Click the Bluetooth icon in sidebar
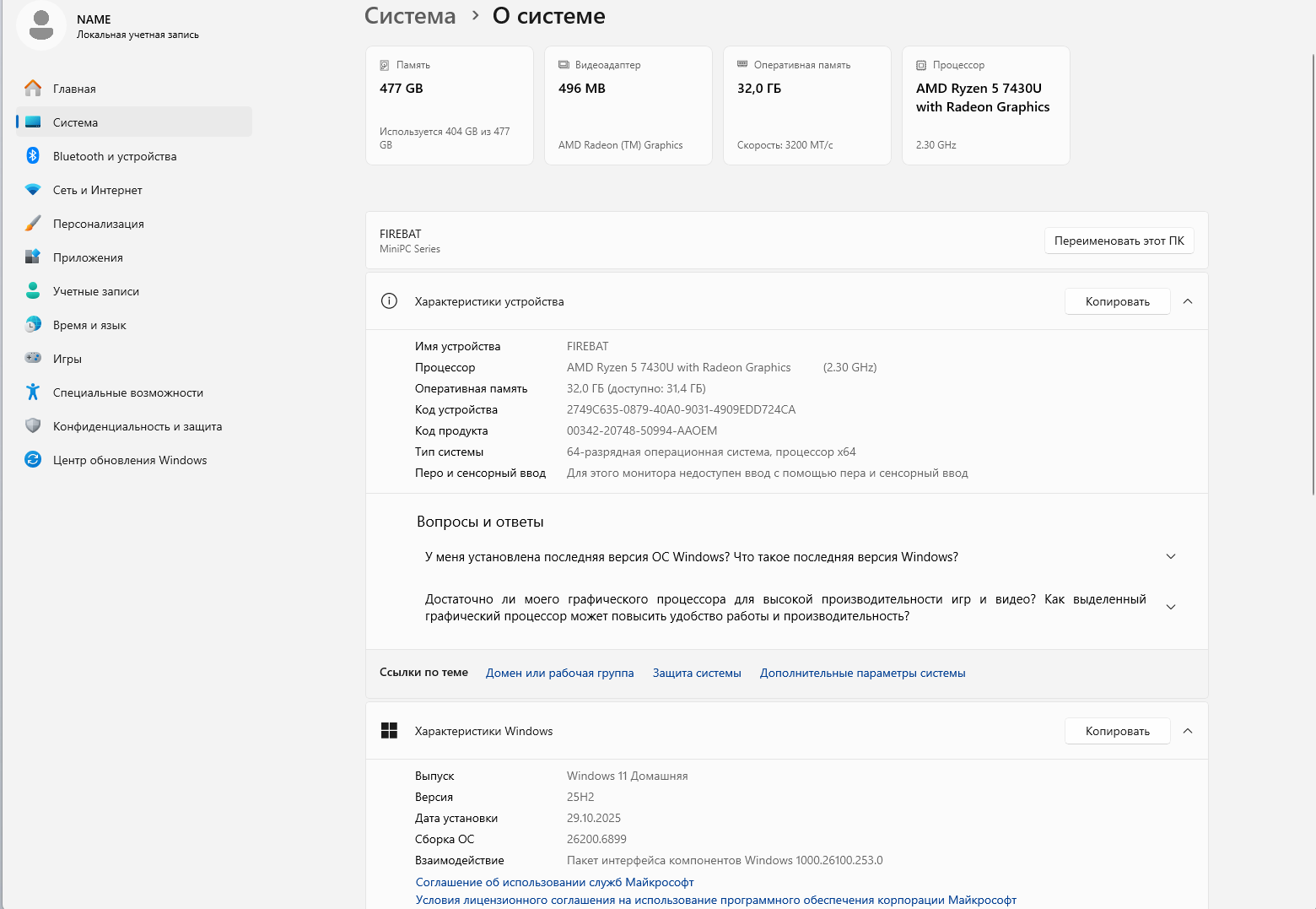This screenshot has width=1316, height=909. tap(33, 156)
